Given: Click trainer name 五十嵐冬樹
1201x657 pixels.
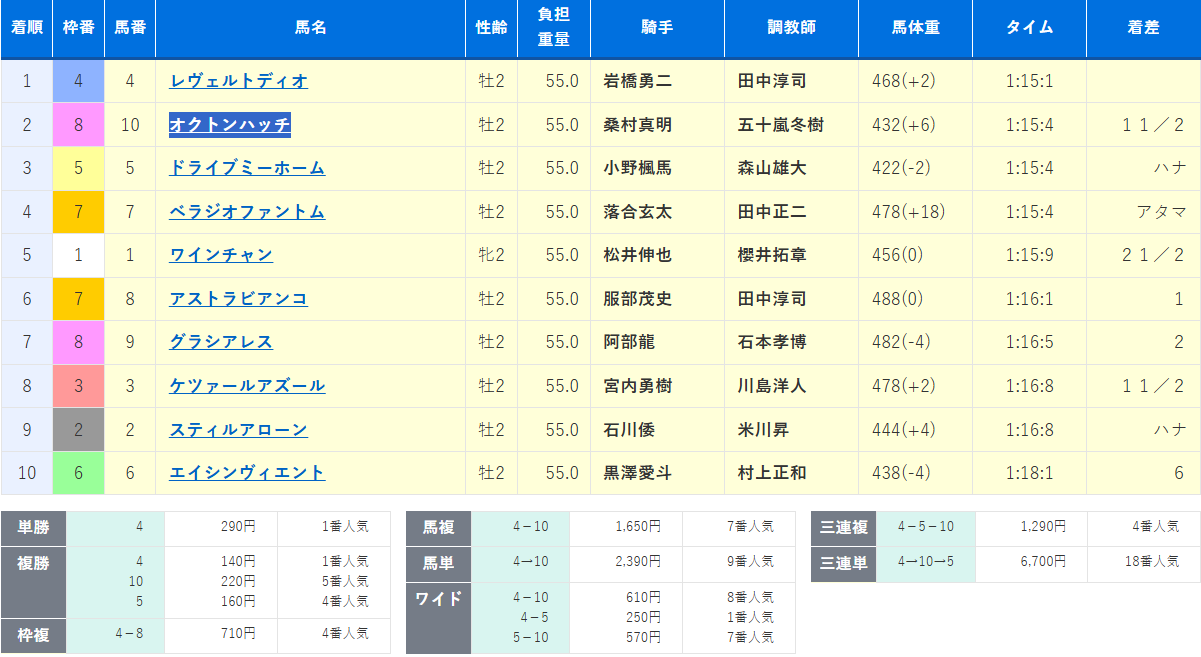Looking at the screenshot, I should click(780, 125).
